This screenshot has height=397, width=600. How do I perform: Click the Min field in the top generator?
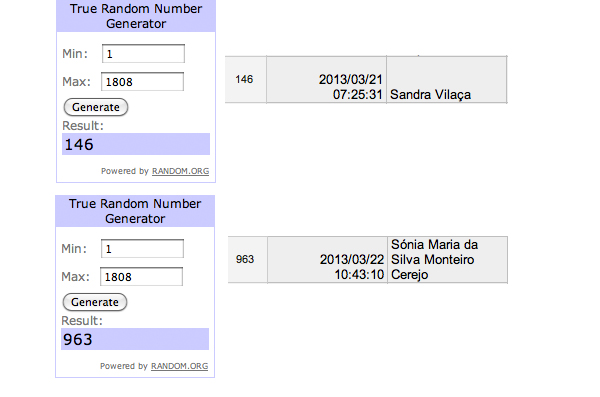pyautogui.click(x=143, y=54)
